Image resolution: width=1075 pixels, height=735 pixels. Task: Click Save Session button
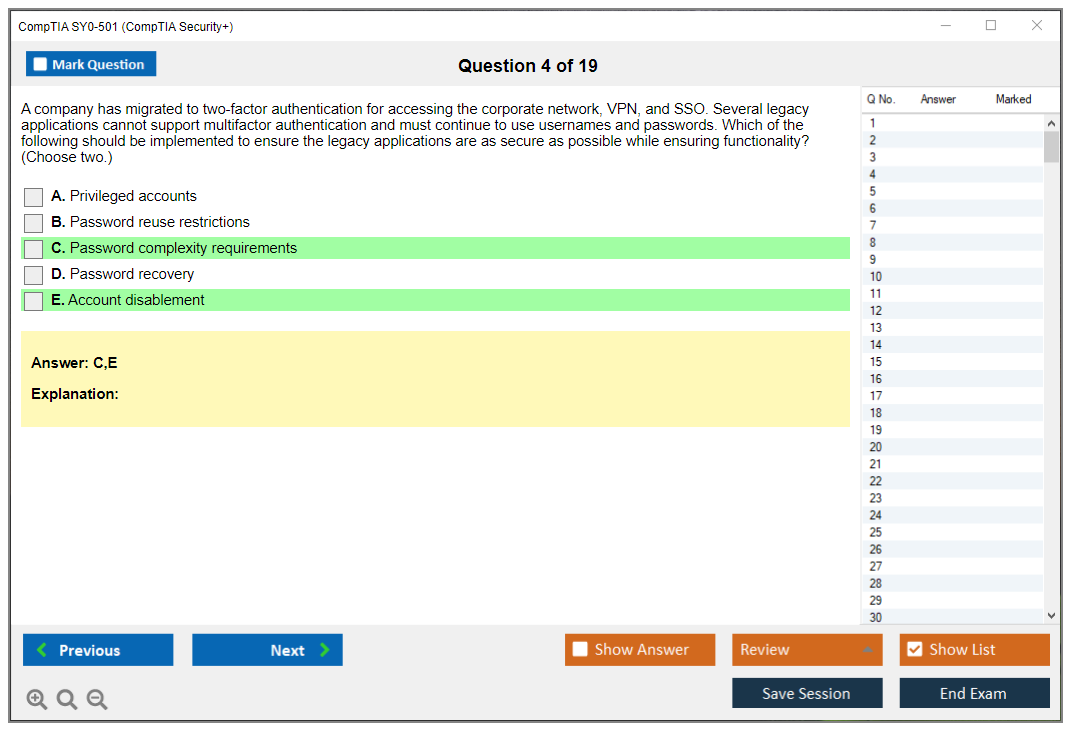pyautogui.click(x=806, y=693)
